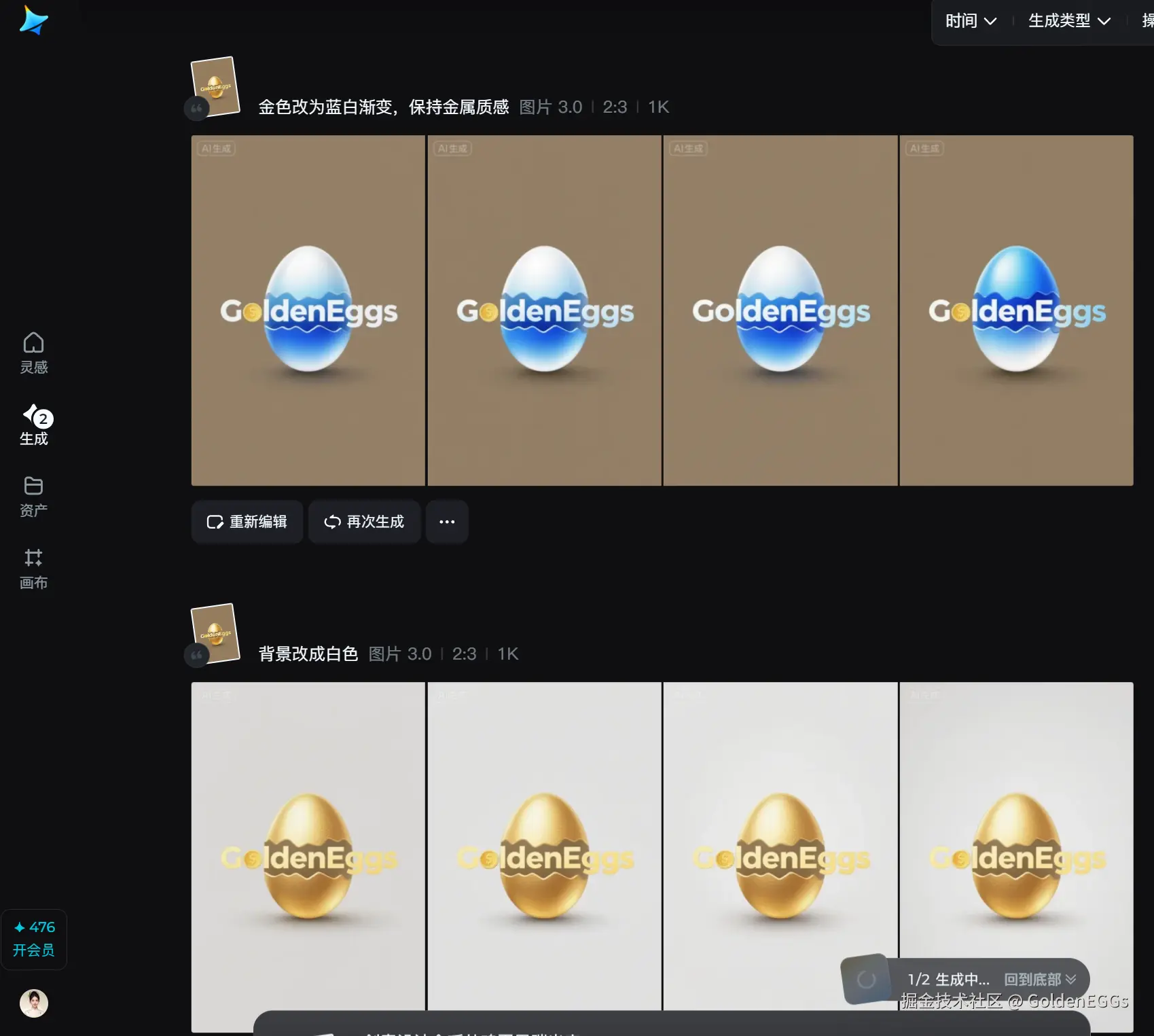The height and width of the screenshot is (1036, 1154).
Task: Click reference thumbnail beside 金色改为蓝白渐变 prompt
Action: 216,86
